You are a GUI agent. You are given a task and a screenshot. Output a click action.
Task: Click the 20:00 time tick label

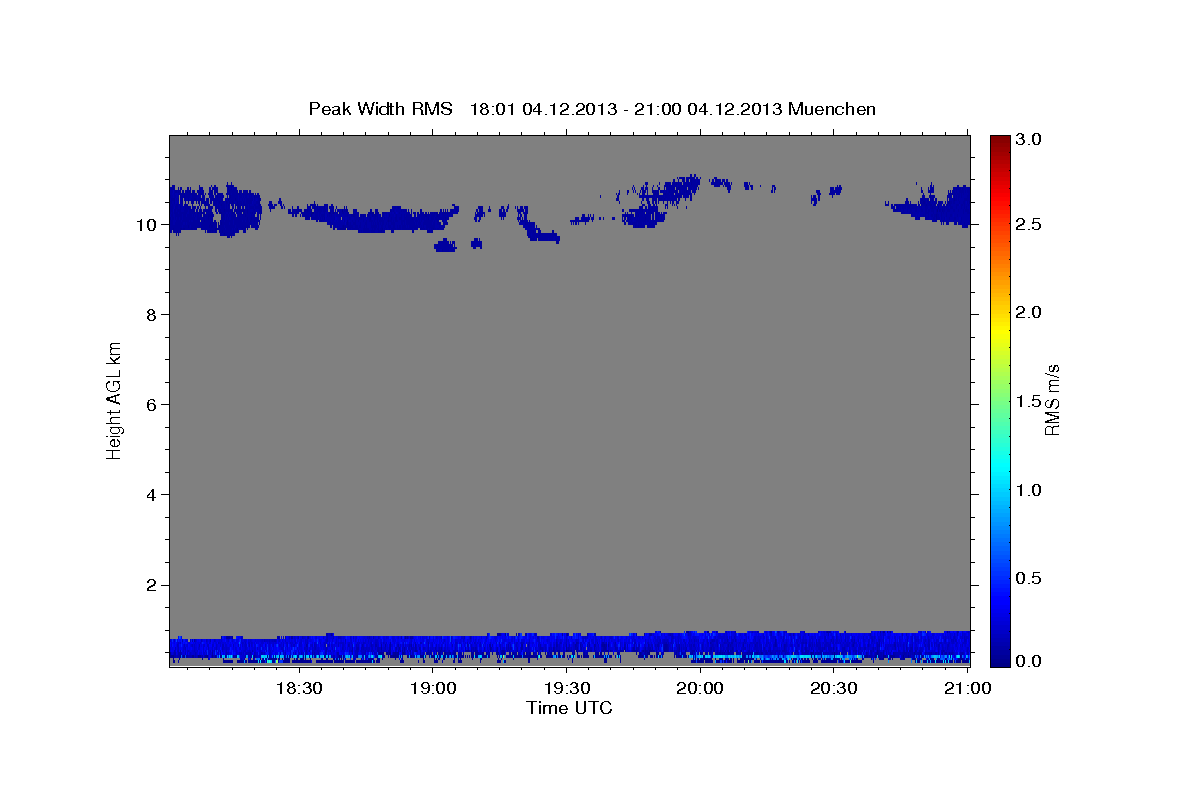pyautogui.click(x=700, y=688)
